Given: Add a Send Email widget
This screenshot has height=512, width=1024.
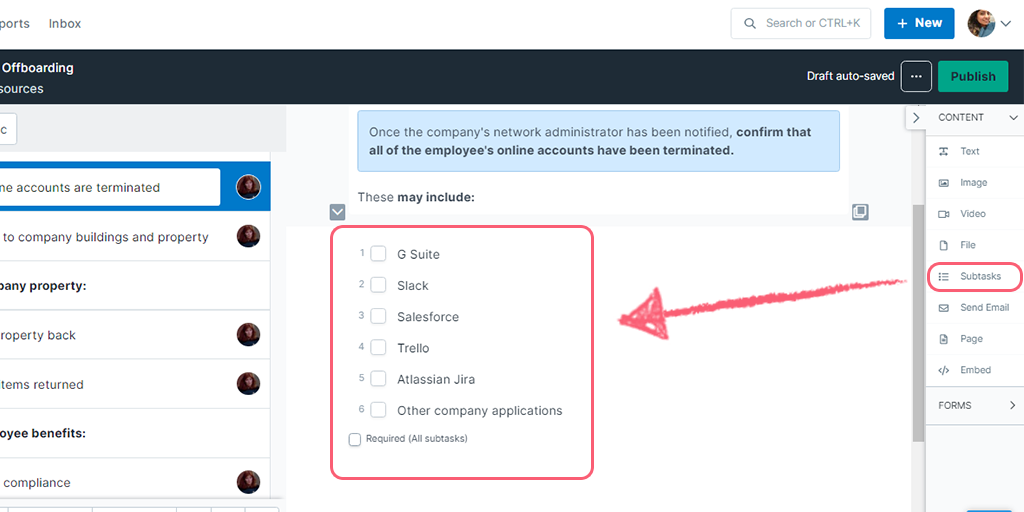Looking at the screenshot, I should pyautogui.click(x=983, y=308).
